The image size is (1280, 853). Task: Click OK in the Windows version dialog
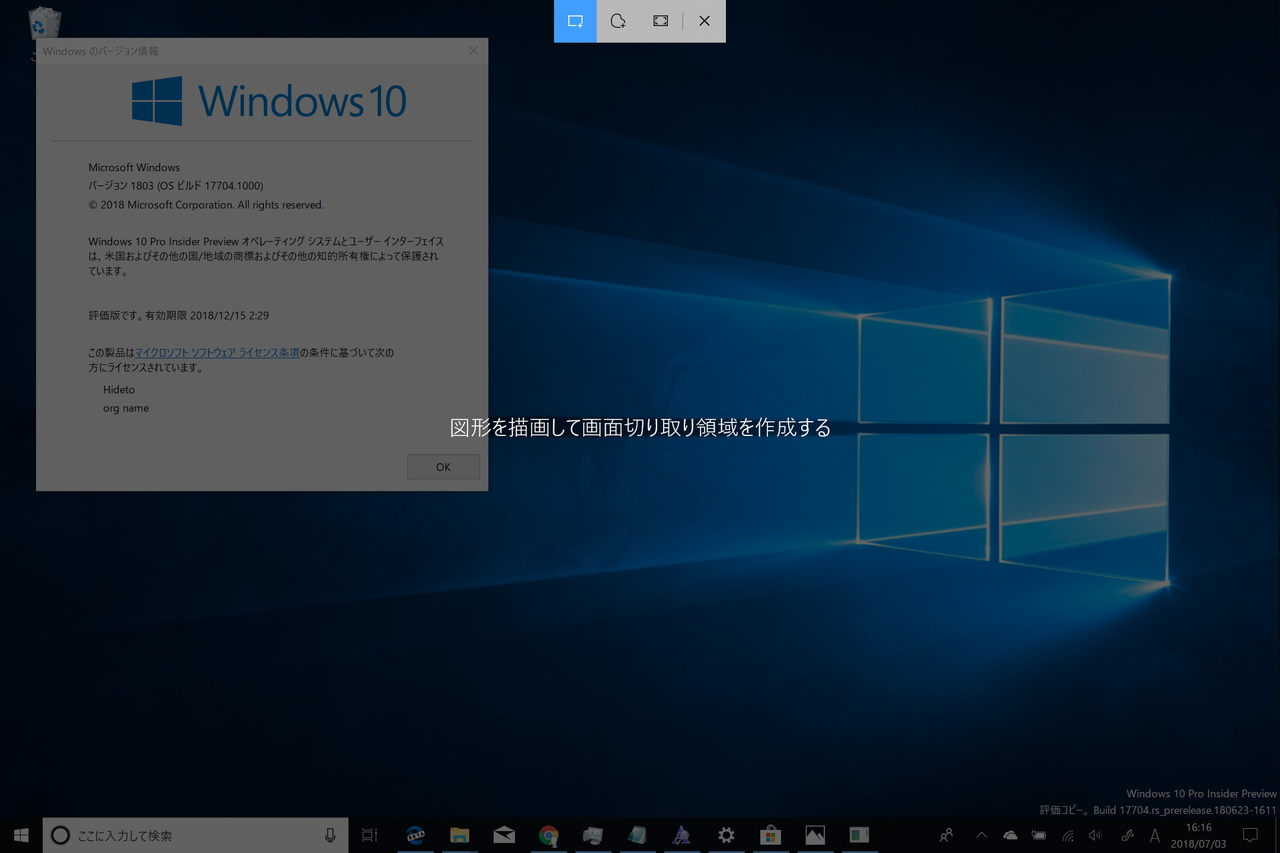(x=443, y=467)
